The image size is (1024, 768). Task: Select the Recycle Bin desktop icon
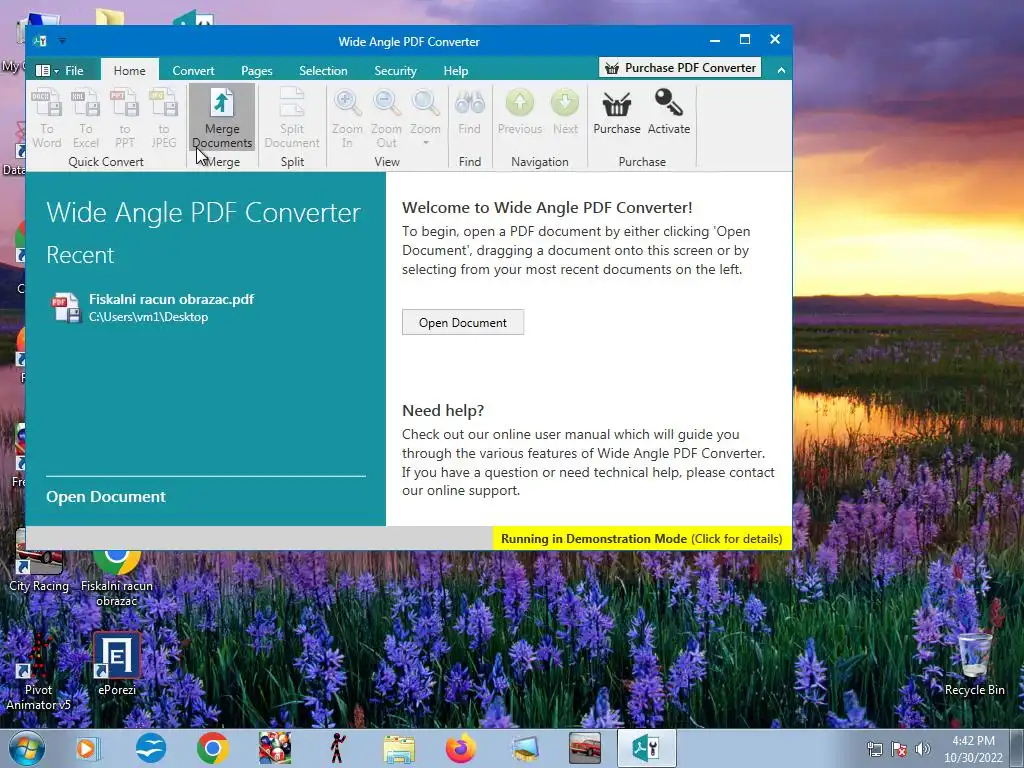974,664
